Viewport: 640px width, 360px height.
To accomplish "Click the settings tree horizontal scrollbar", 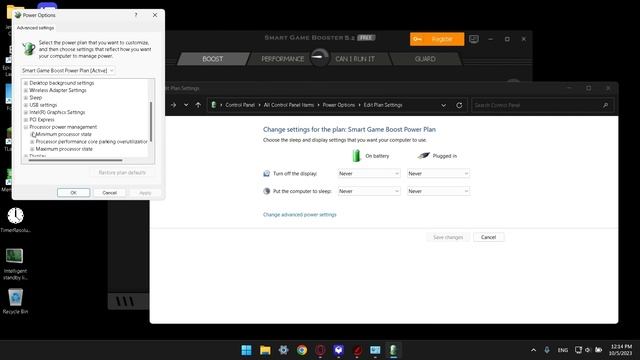I will point(75,160).
